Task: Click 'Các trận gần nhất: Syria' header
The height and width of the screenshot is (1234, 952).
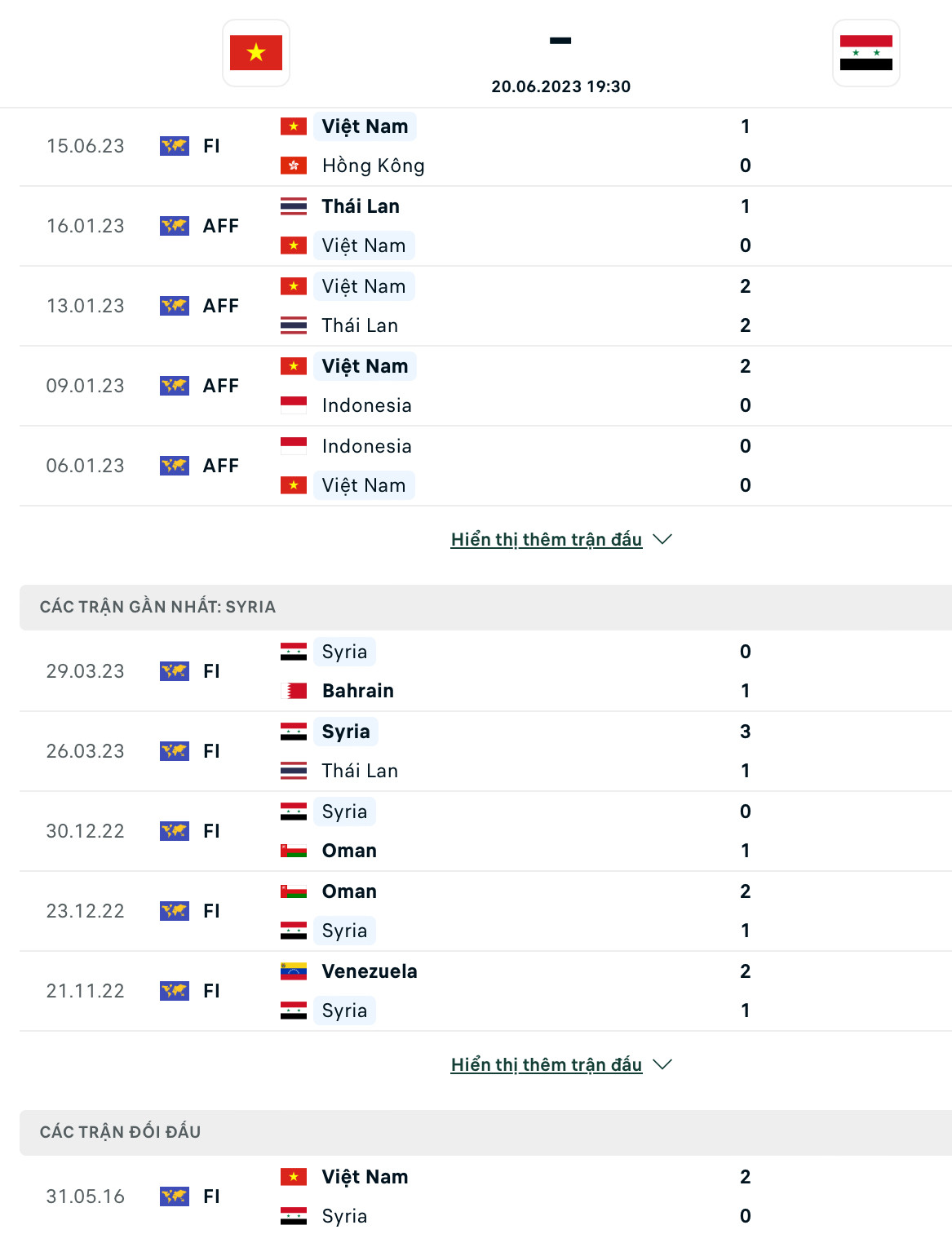Action: [x=157, y=607]
